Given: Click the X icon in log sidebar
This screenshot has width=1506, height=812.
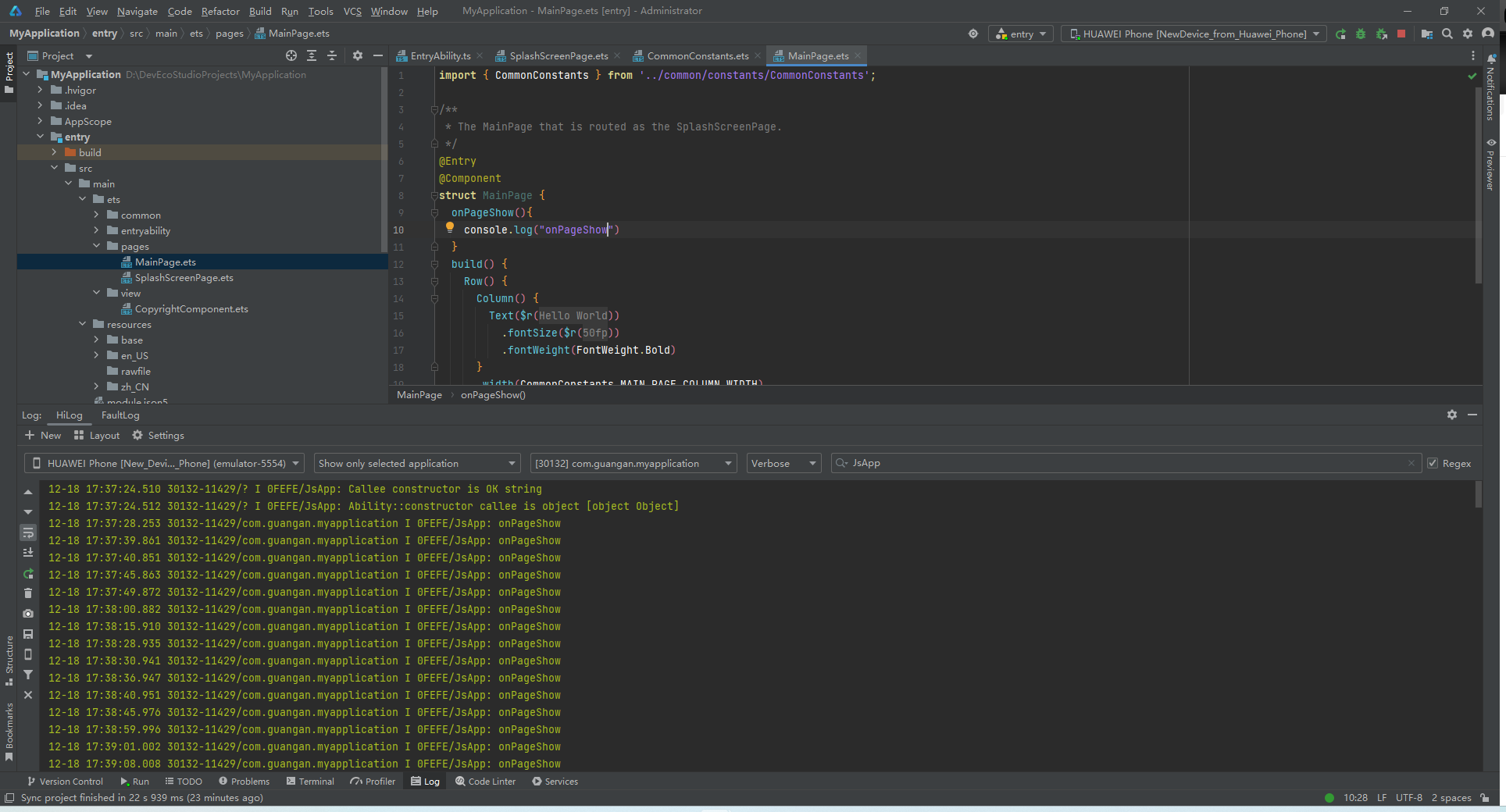Looking at the screenshot, I should point(28,695).
